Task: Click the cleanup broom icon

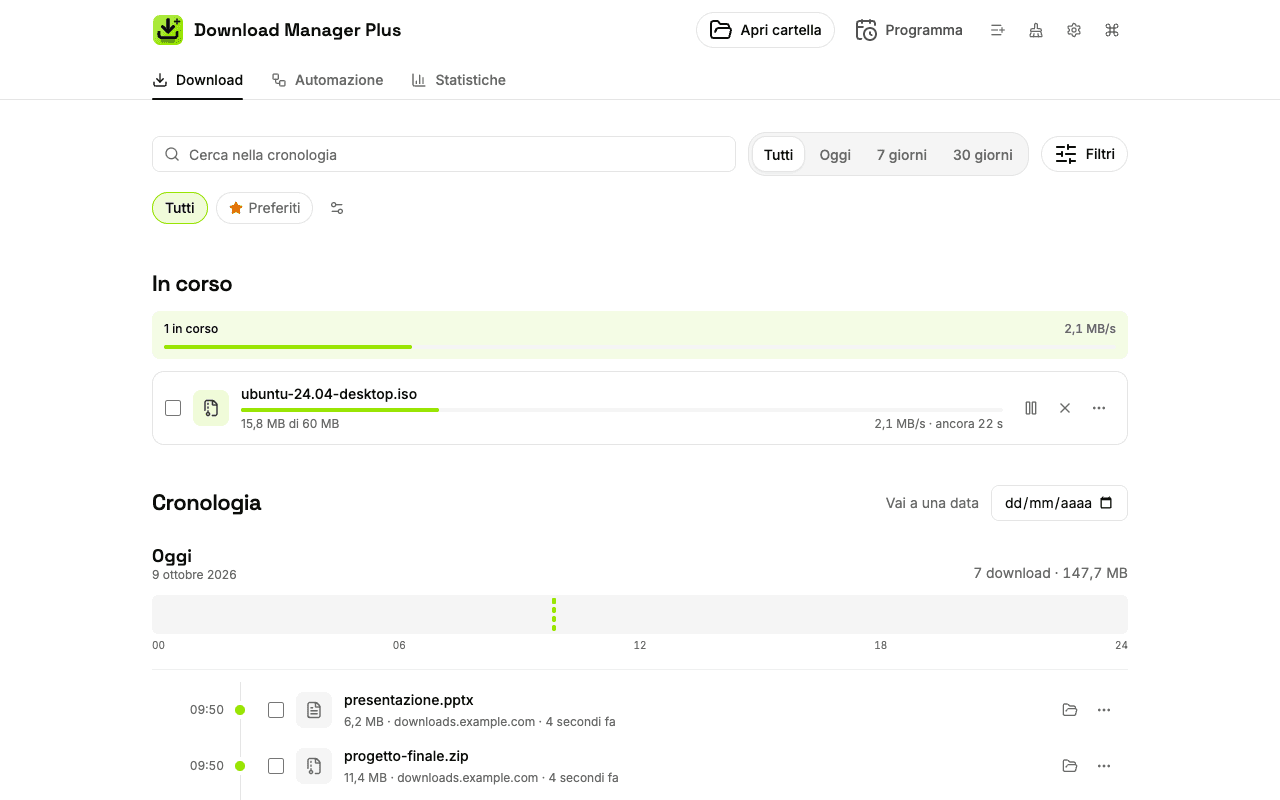Action: tap(1036, 30)
